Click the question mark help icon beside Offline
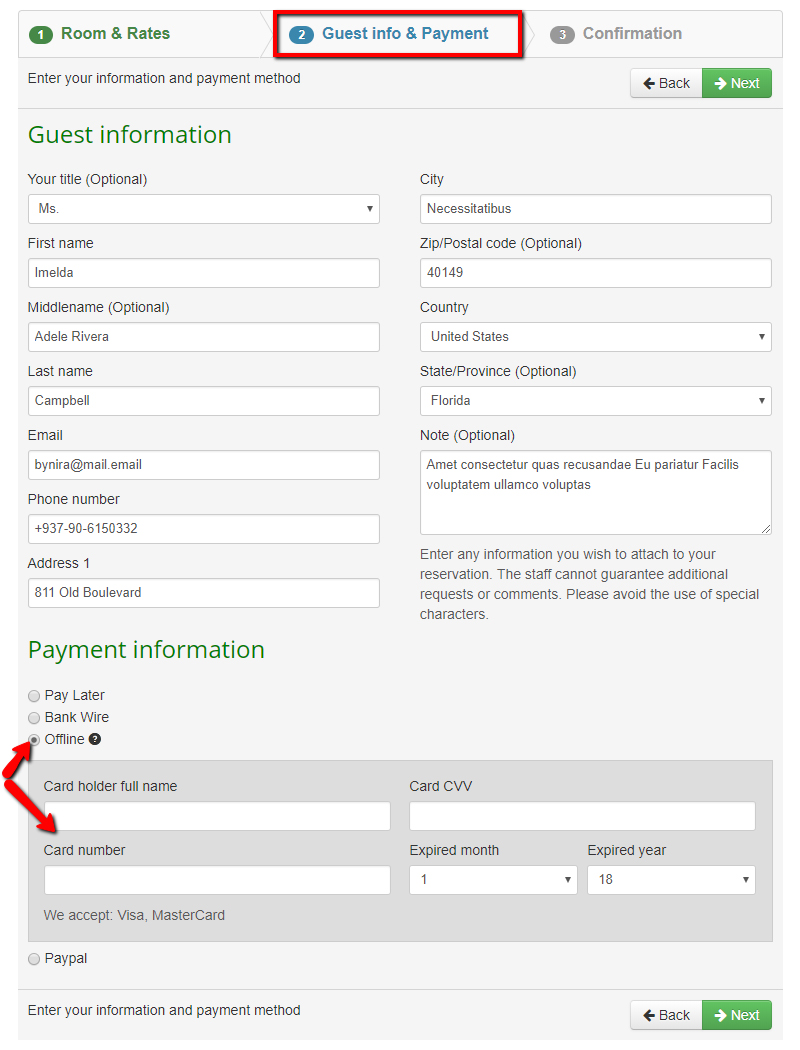800x1050 pixels. coord(96,739)
